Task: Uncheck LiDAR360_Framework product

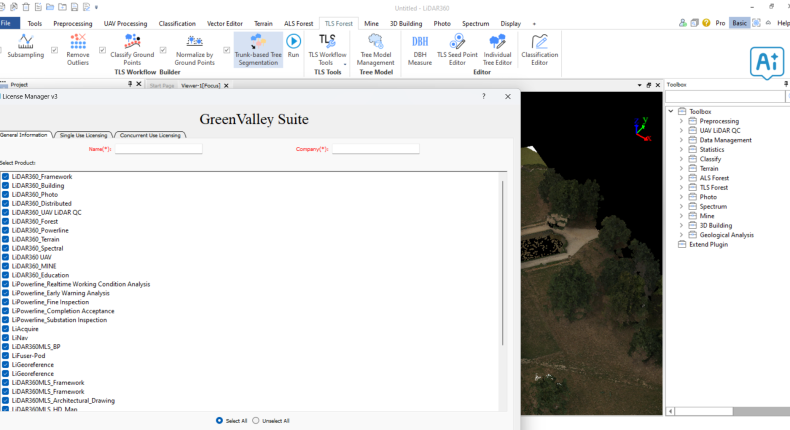Action: 6,176
